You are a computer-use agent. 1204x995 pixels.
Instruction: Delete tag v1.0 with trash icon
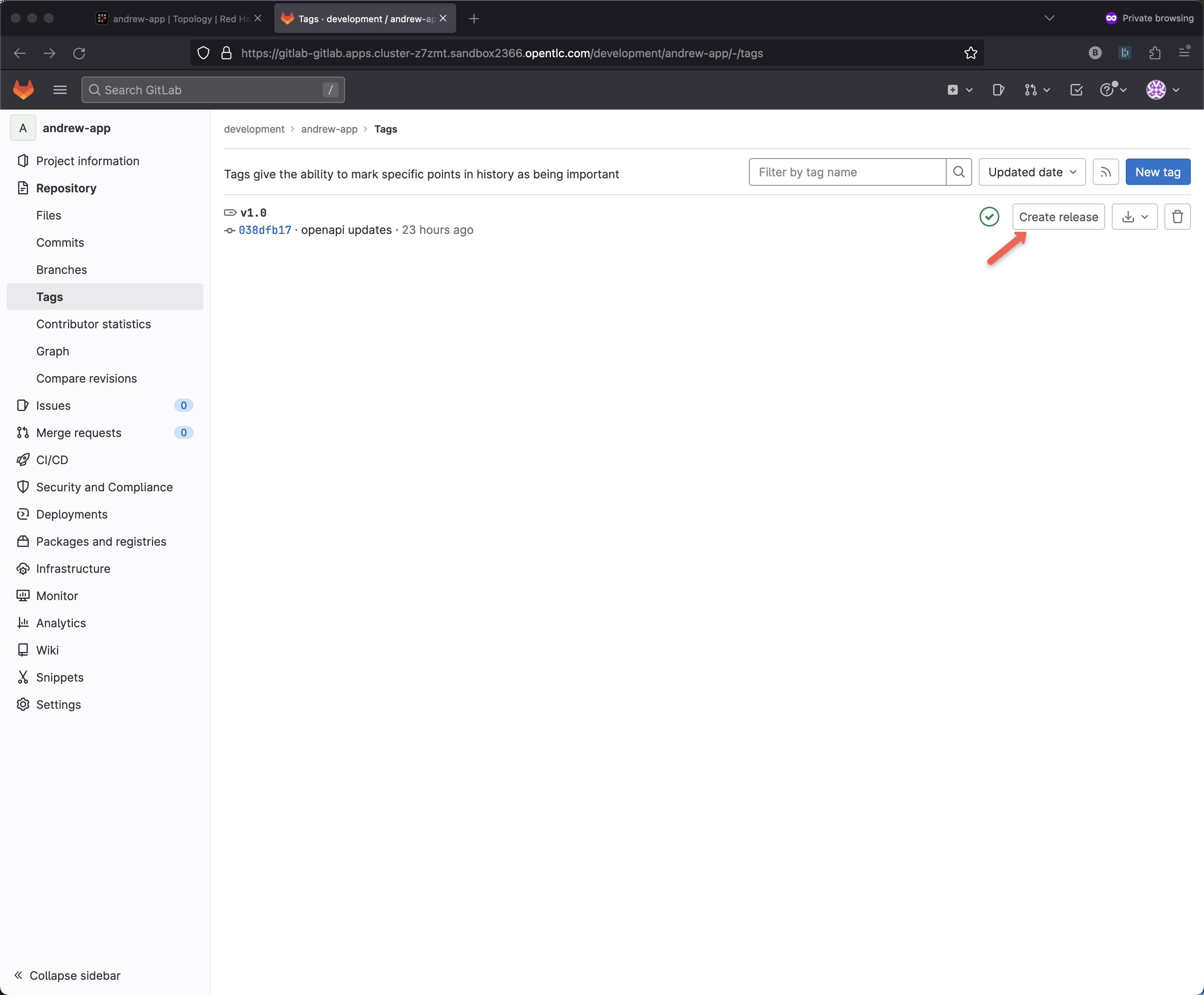(x=1177, y=217)
